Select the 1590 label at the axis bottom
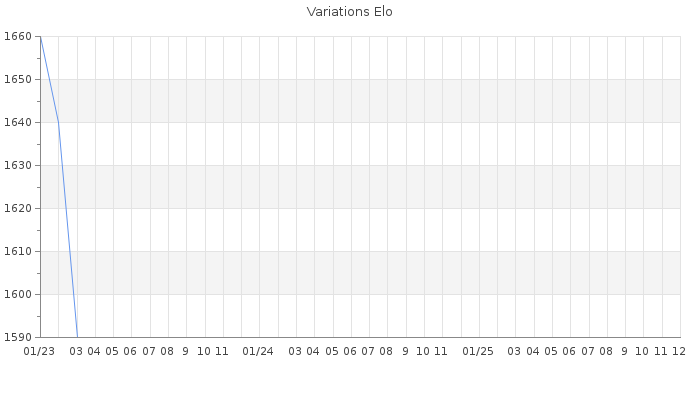The image size is (700, 400). click(18, 338)
